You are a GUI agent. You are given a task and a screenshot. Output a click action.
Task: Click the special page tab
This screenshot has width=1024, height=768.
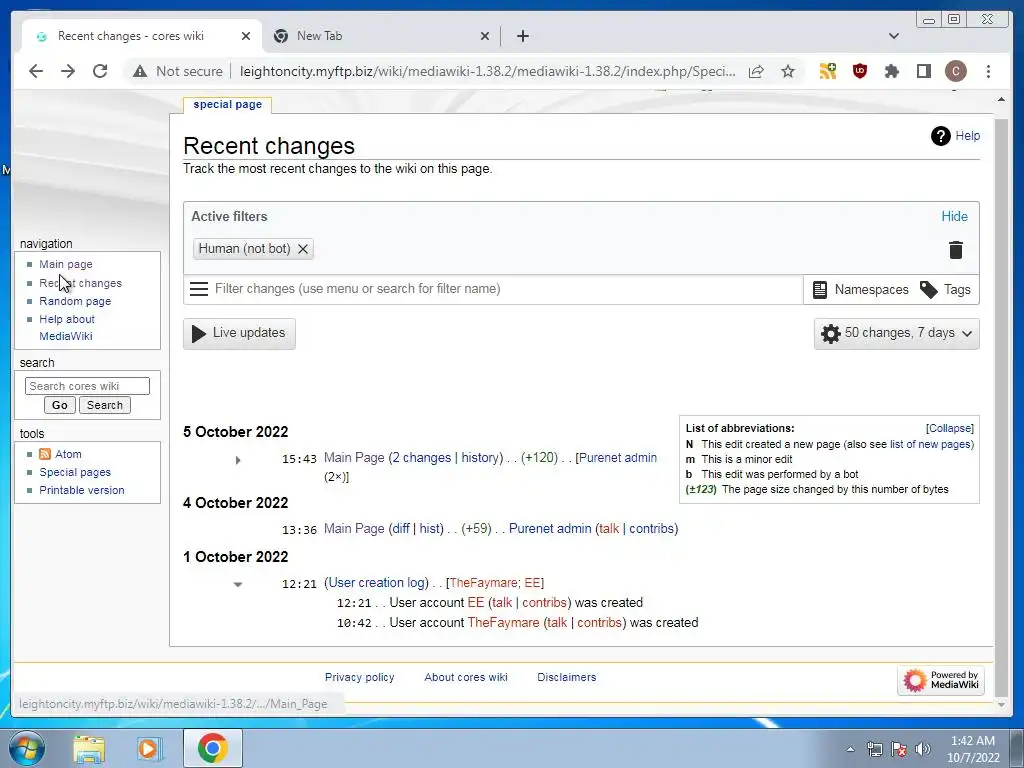(x=227, y=104)
